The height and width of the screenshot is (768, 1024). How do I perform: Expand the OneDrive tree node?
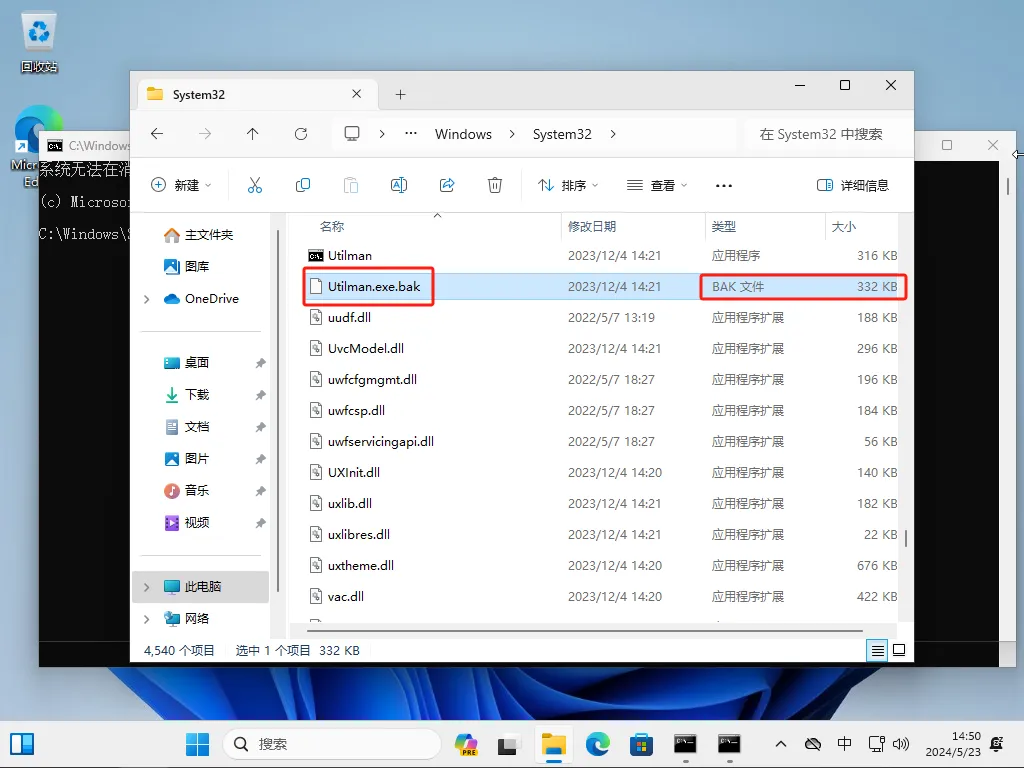point(146,299)
